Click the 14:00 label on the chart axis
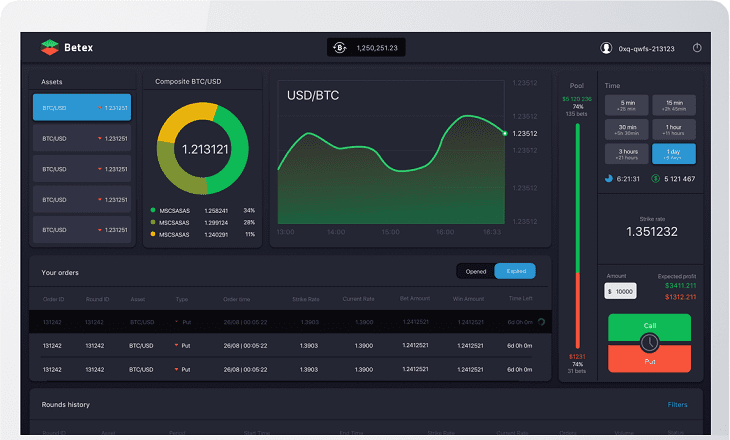This screenshot has height=440, width=730. click(336, 232)
